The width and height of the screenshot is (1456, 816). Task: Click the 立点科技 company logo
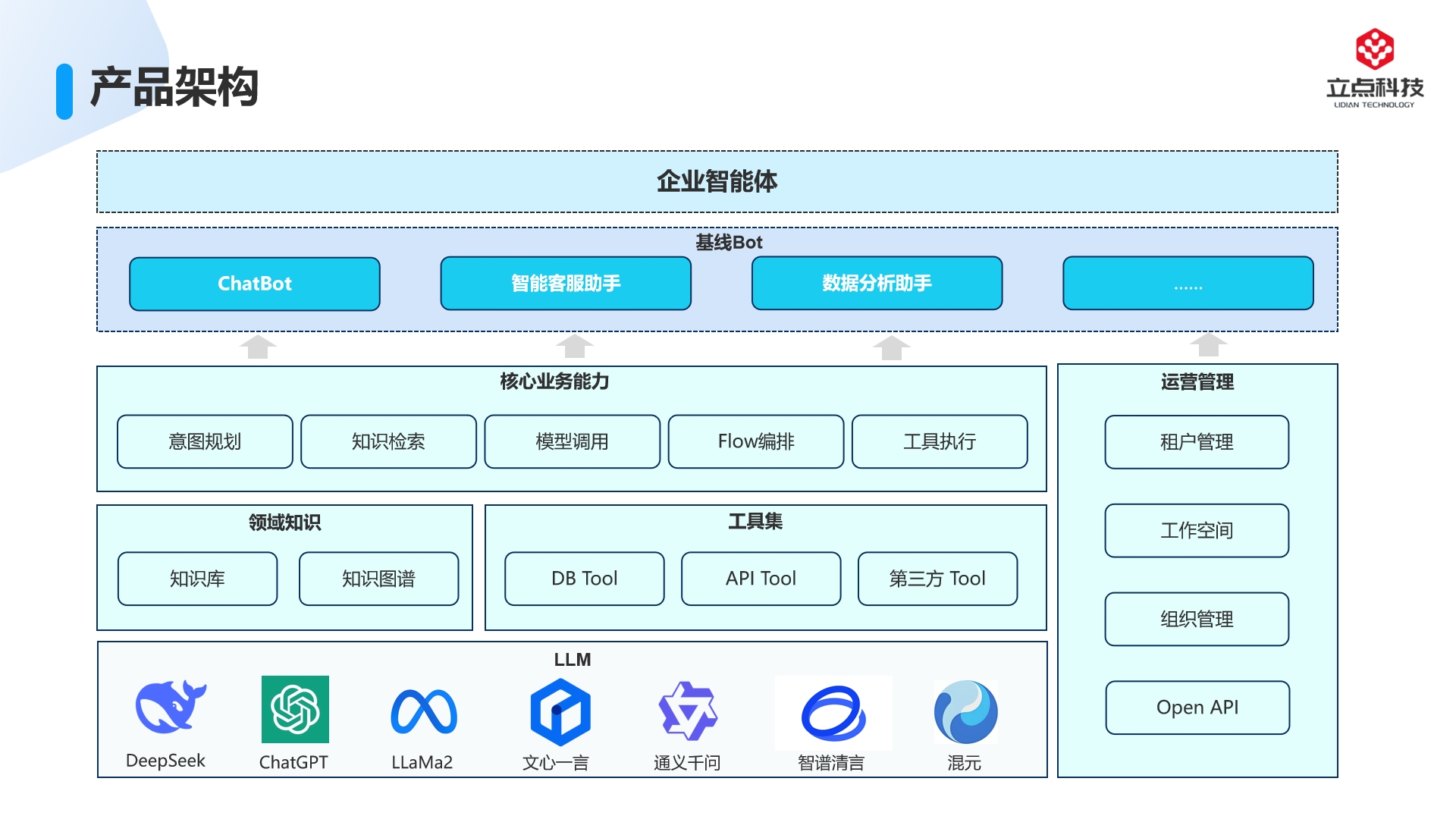point(1375,69)
